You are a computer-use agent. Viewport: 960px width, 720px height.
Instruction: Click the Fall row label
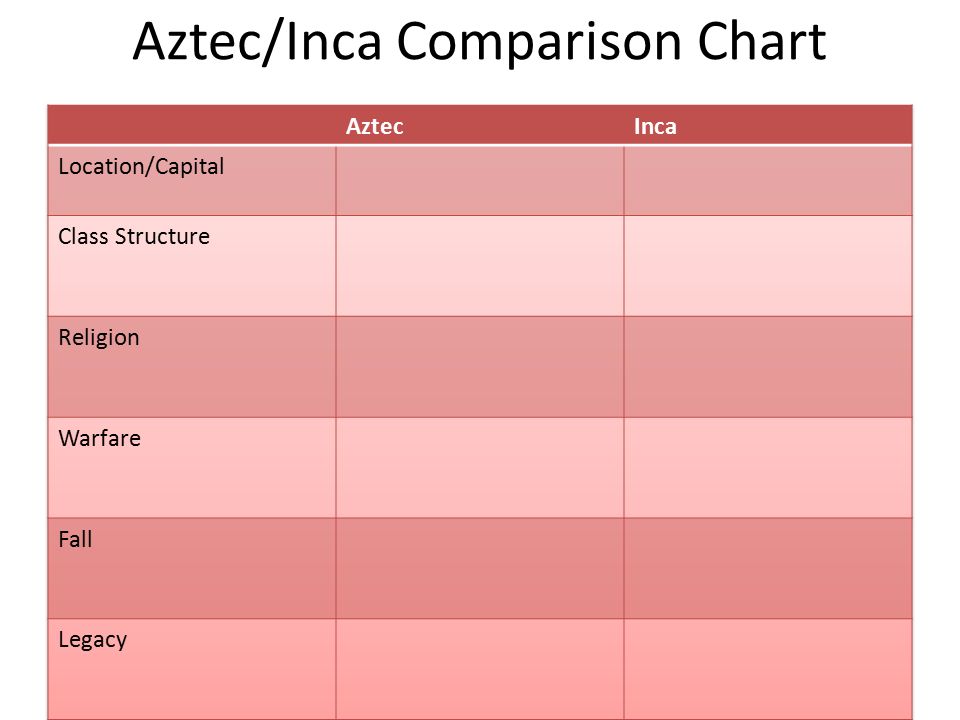pos(75,539)
